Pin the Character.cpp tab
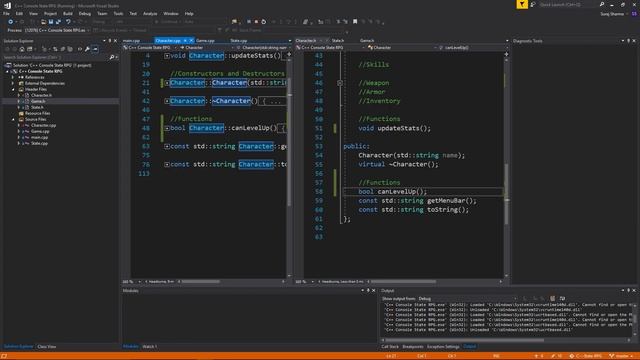The height and width of the screenshot is (360, 640). [x=185, y=41]
